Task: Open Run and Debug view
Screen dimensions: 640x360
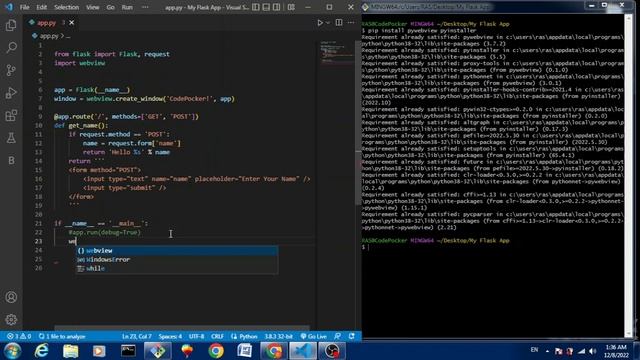Action: pos(11,93)
